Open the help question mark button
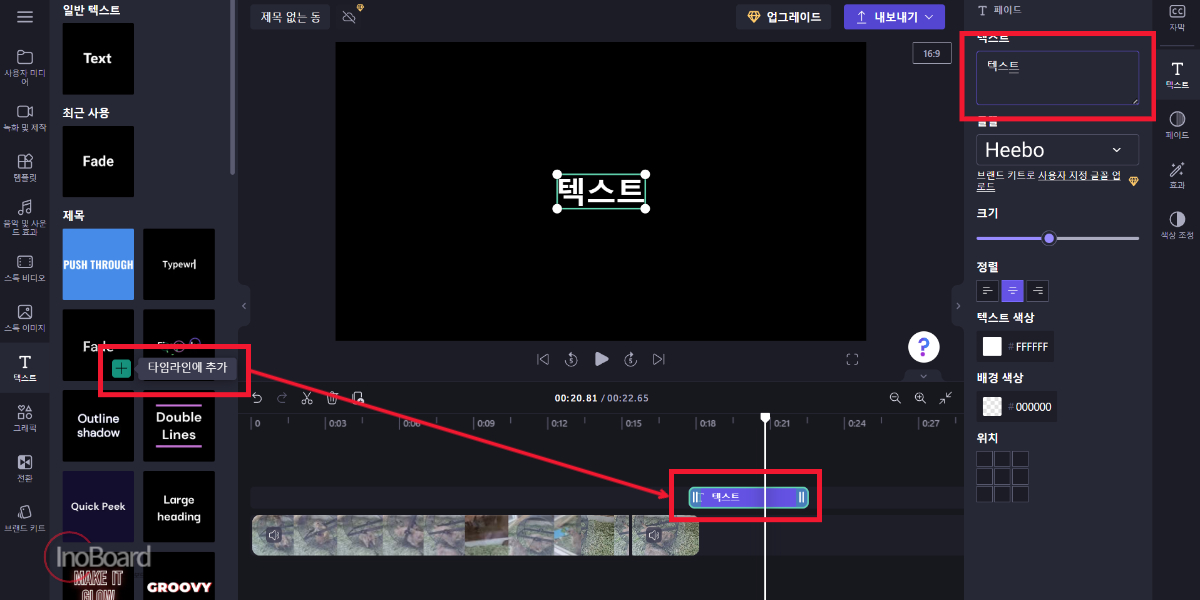The image size is (1200, 600). (x=923, y=347)
